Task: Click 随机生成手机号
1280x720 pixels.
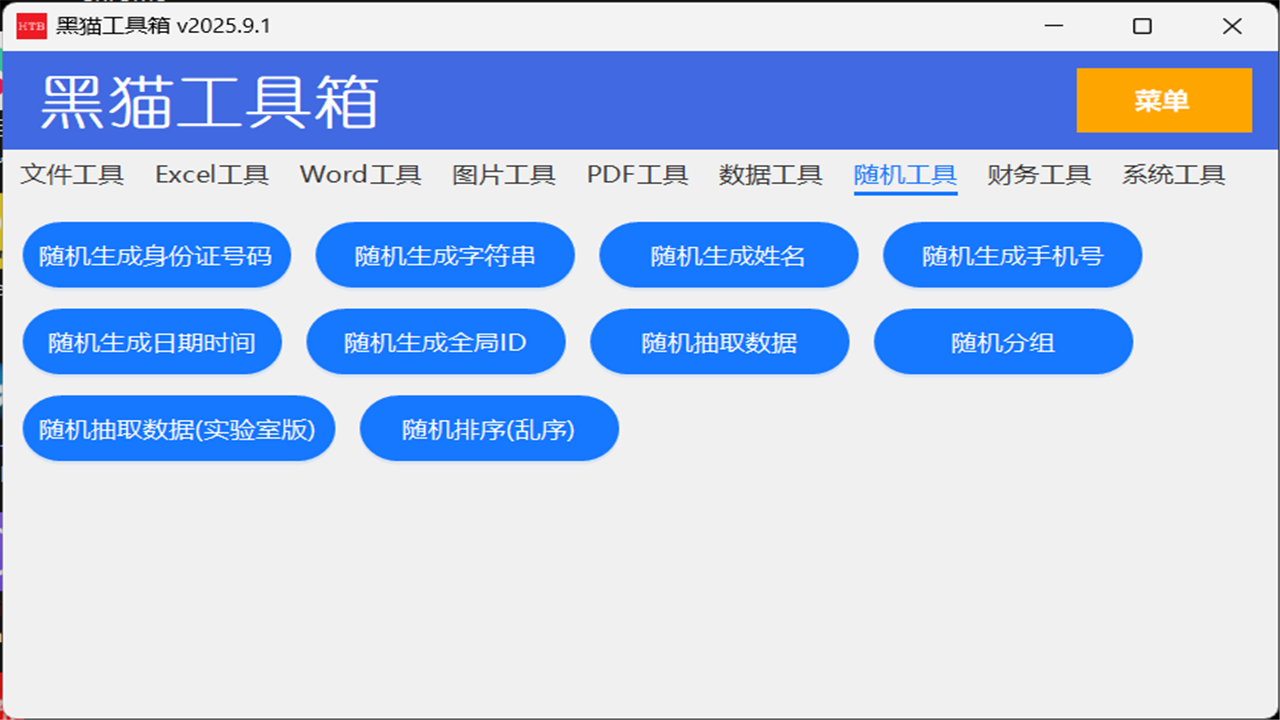Action: pos(1012,255)
